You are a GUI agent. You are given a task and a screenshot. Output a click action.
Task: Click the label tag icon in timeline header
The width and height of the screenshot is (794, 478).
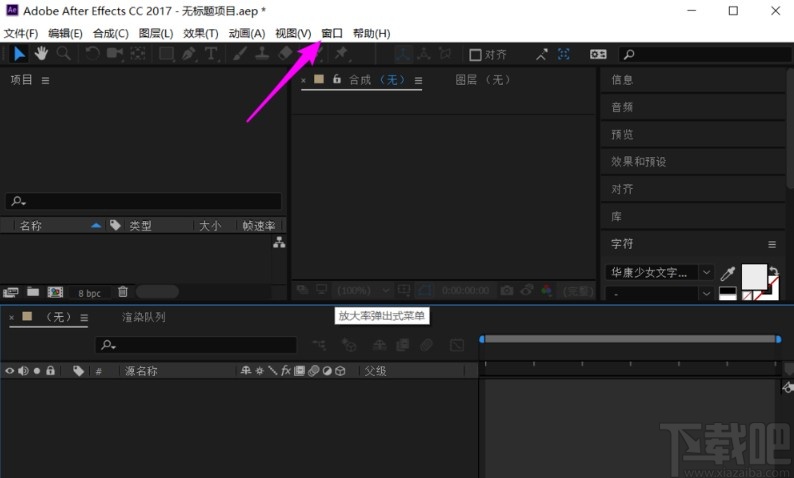pos(78,371)
